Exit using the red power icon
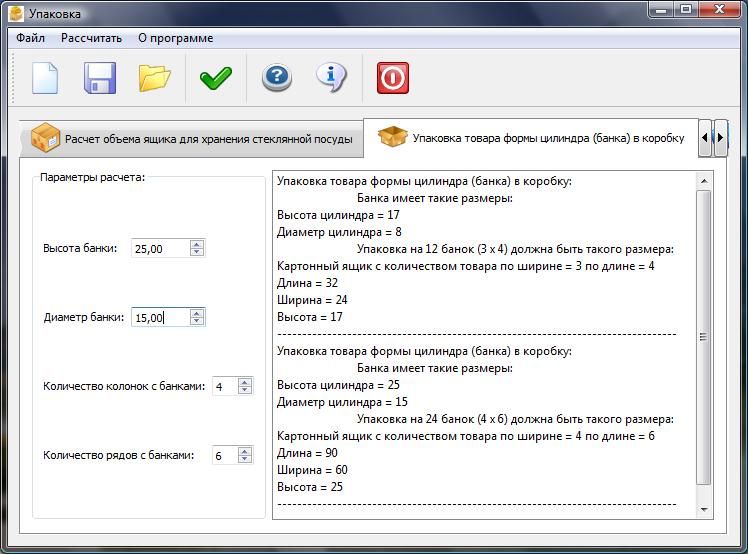Image resolution: width=748 pixels, height=554 pixels. pyautogui.click(x=393, y=78)
